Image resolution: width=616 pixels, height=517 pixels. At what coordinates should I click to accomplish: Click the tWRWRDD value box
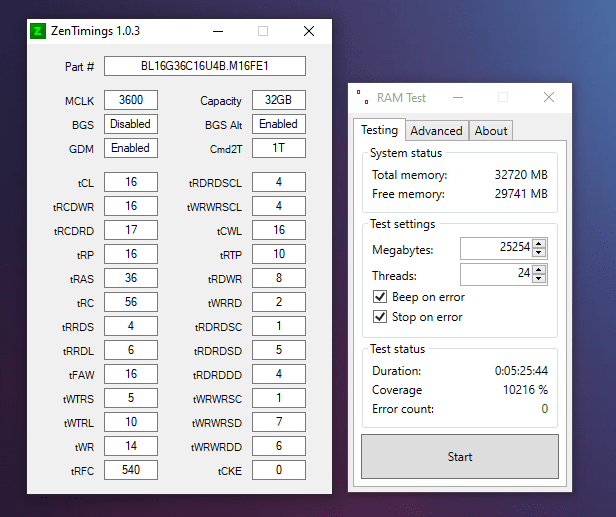click(279, 446)
